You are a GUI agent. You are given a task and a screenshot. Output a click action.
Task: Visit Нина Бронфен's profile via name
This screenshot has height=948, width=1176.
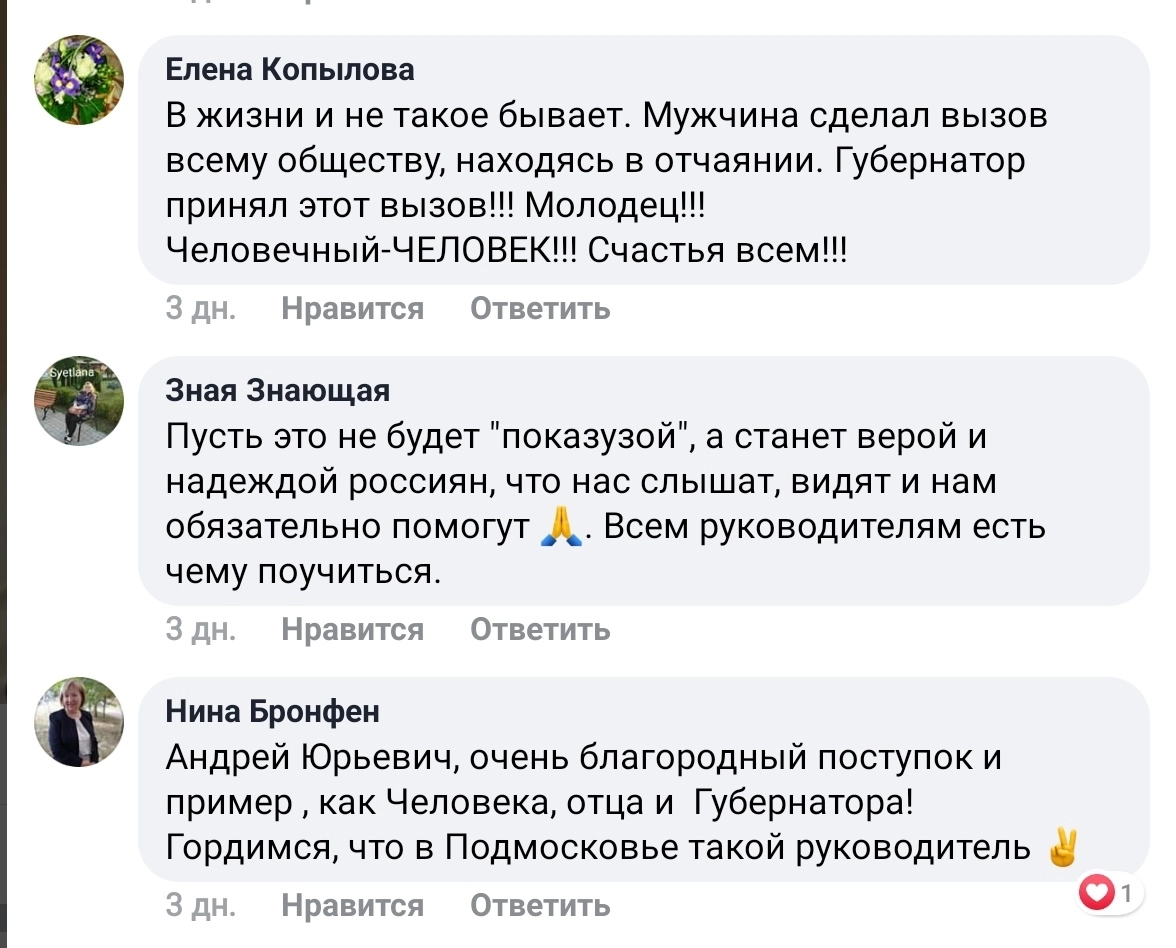pos(272,711)
